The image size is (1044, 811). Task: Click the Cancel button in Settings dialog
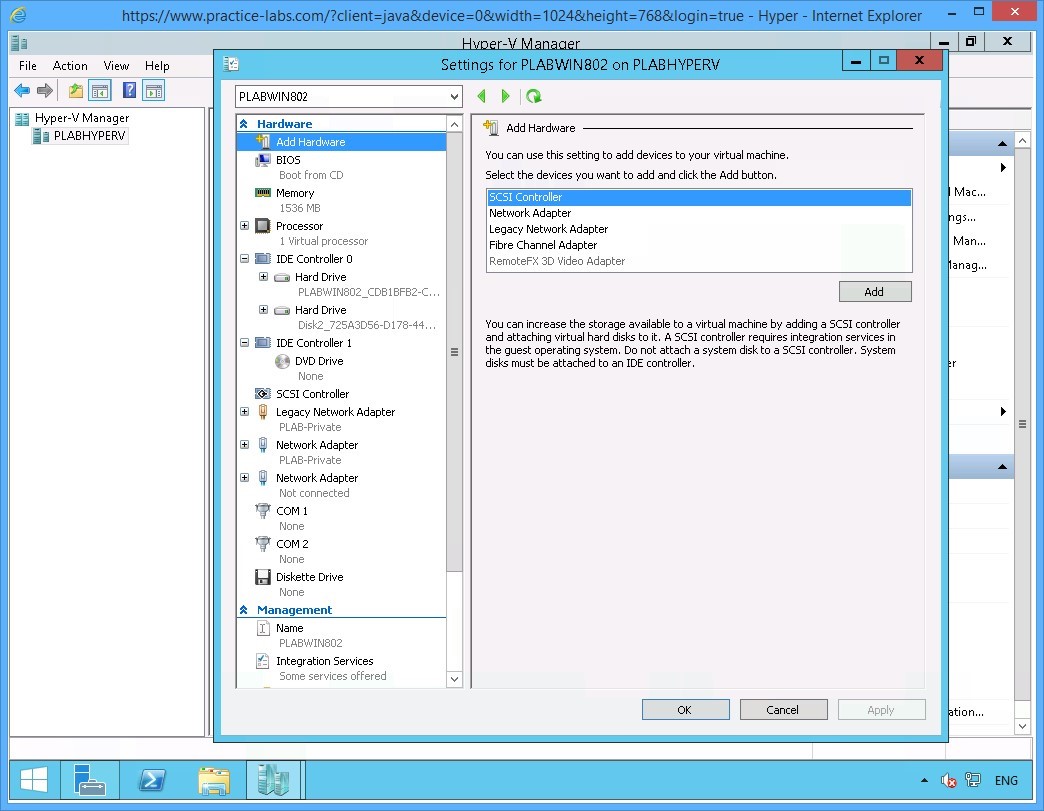click(783, 709)
